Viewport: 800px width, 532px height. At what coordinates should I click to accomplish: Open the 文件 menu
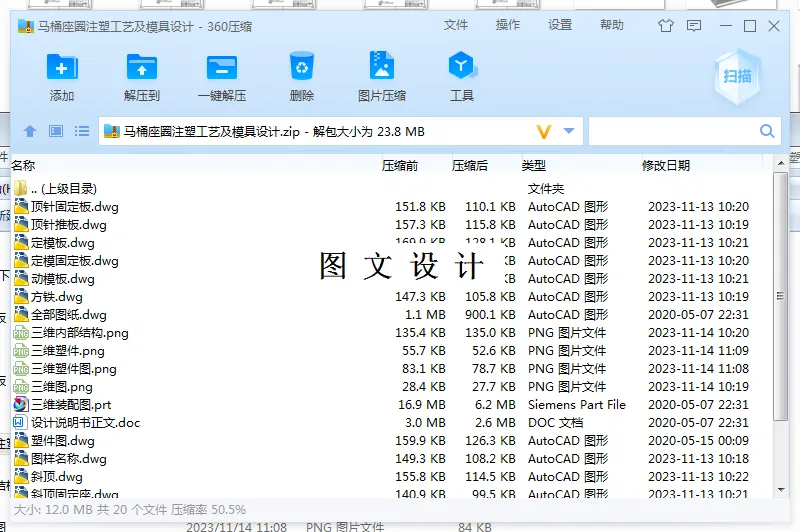coord(456,25)
